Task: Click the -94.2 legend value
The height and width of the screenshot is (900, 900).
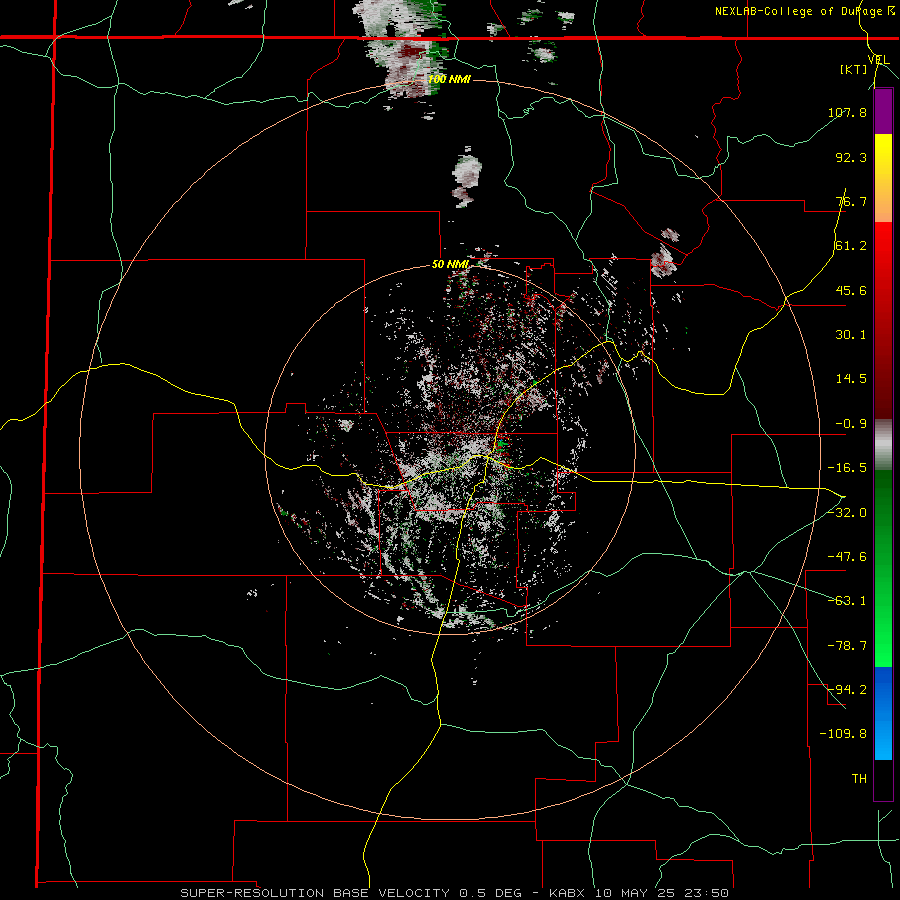Action: click(847, 689)
